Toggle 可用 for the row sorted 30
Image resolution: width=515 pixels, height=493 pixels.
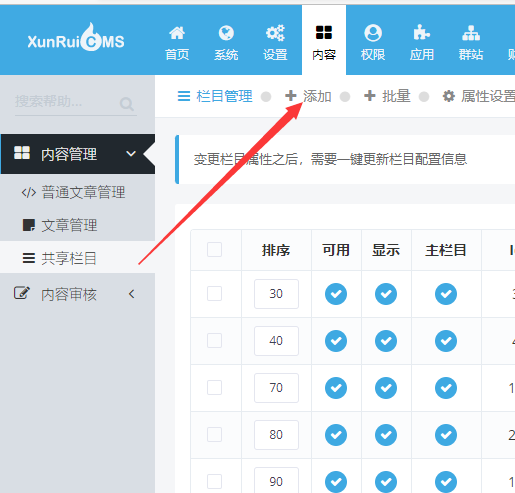click(336, 294)
